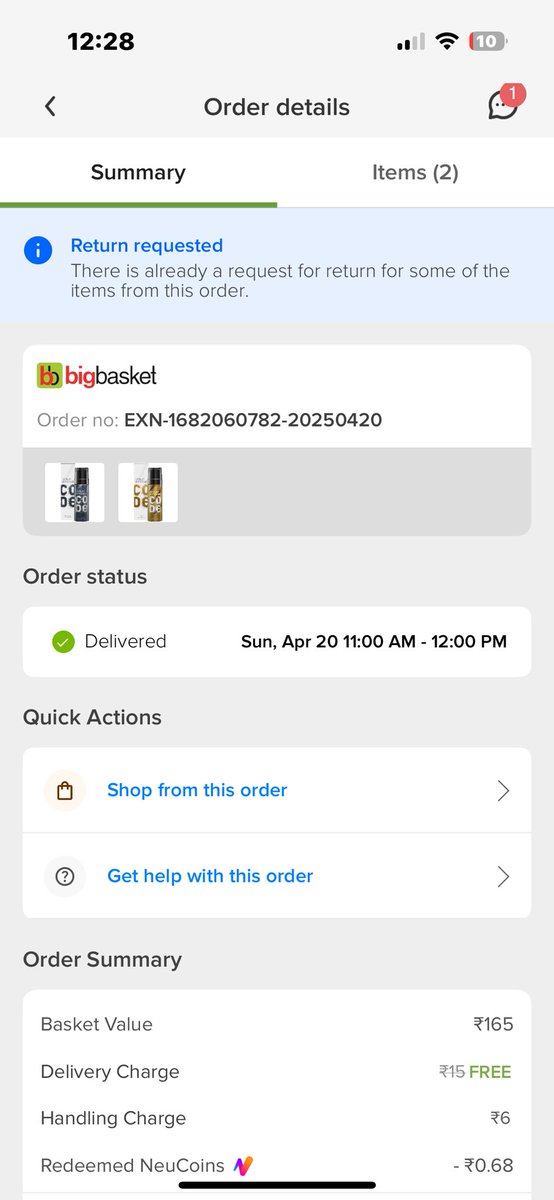The height and width of the screenshot is (1200, 554).
Task: Open Get help with this order
Action: pyautogui.click(x=210, y=876)
